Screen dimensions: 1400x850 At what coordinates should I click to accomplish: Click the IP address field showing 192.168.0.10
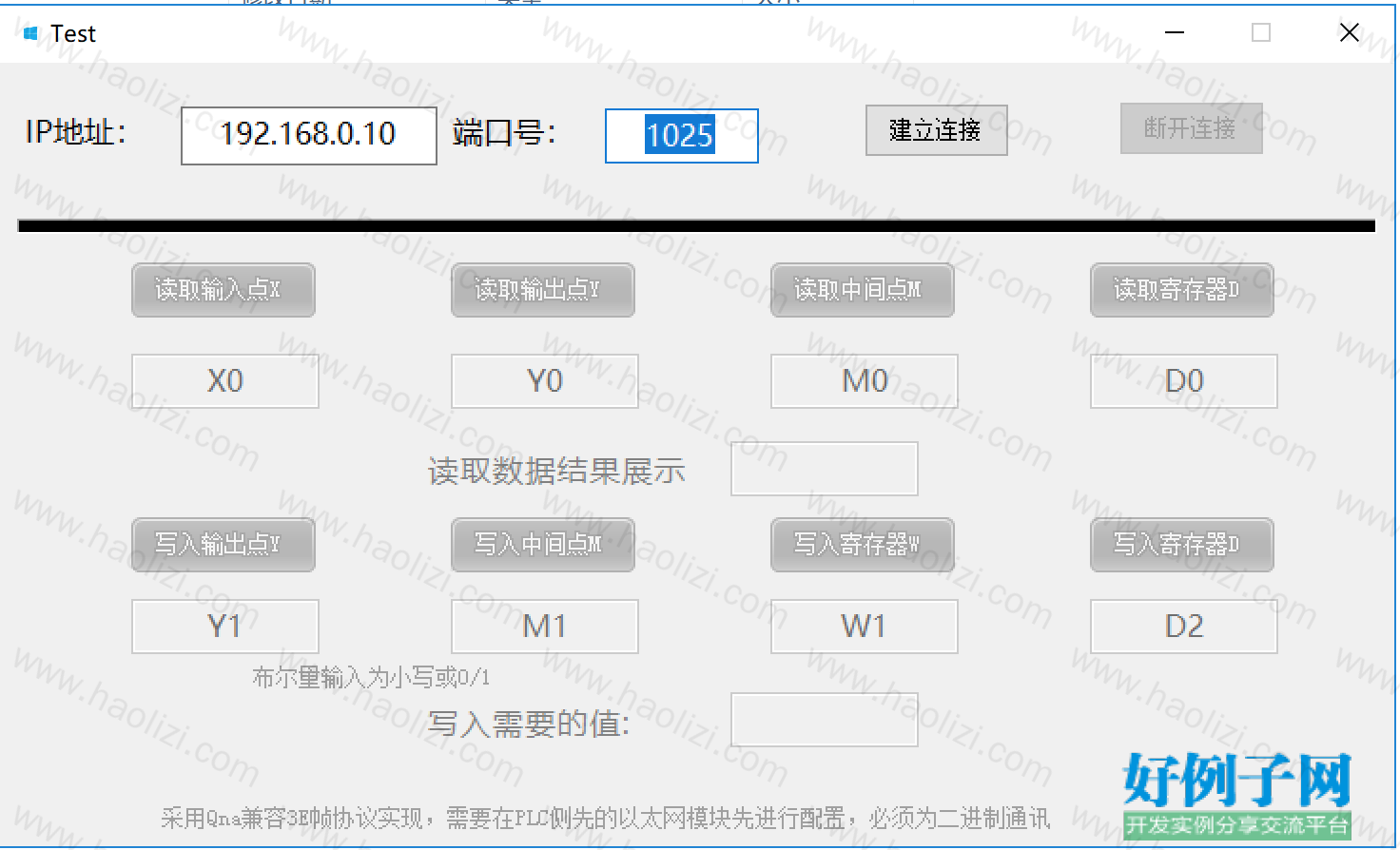(309, 136)
